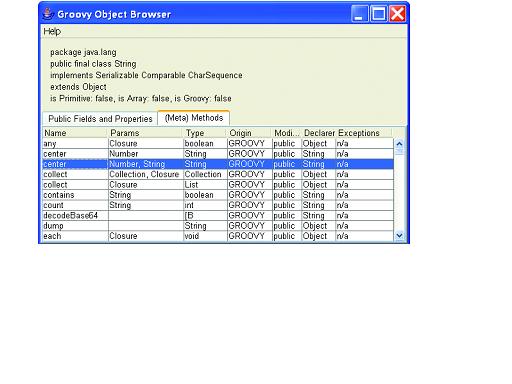
Task: Sort by the Params column header
Action: point(146,133)
